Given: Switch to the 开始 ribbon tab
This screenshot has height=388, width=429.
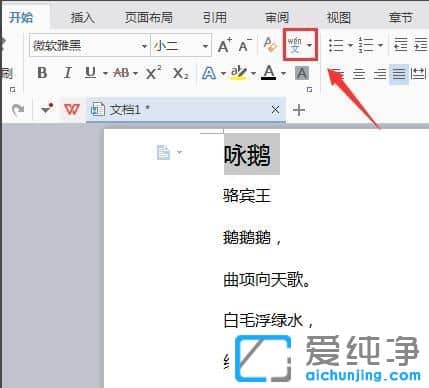Looking at the screenshot, I should click(x=21, y=17).
